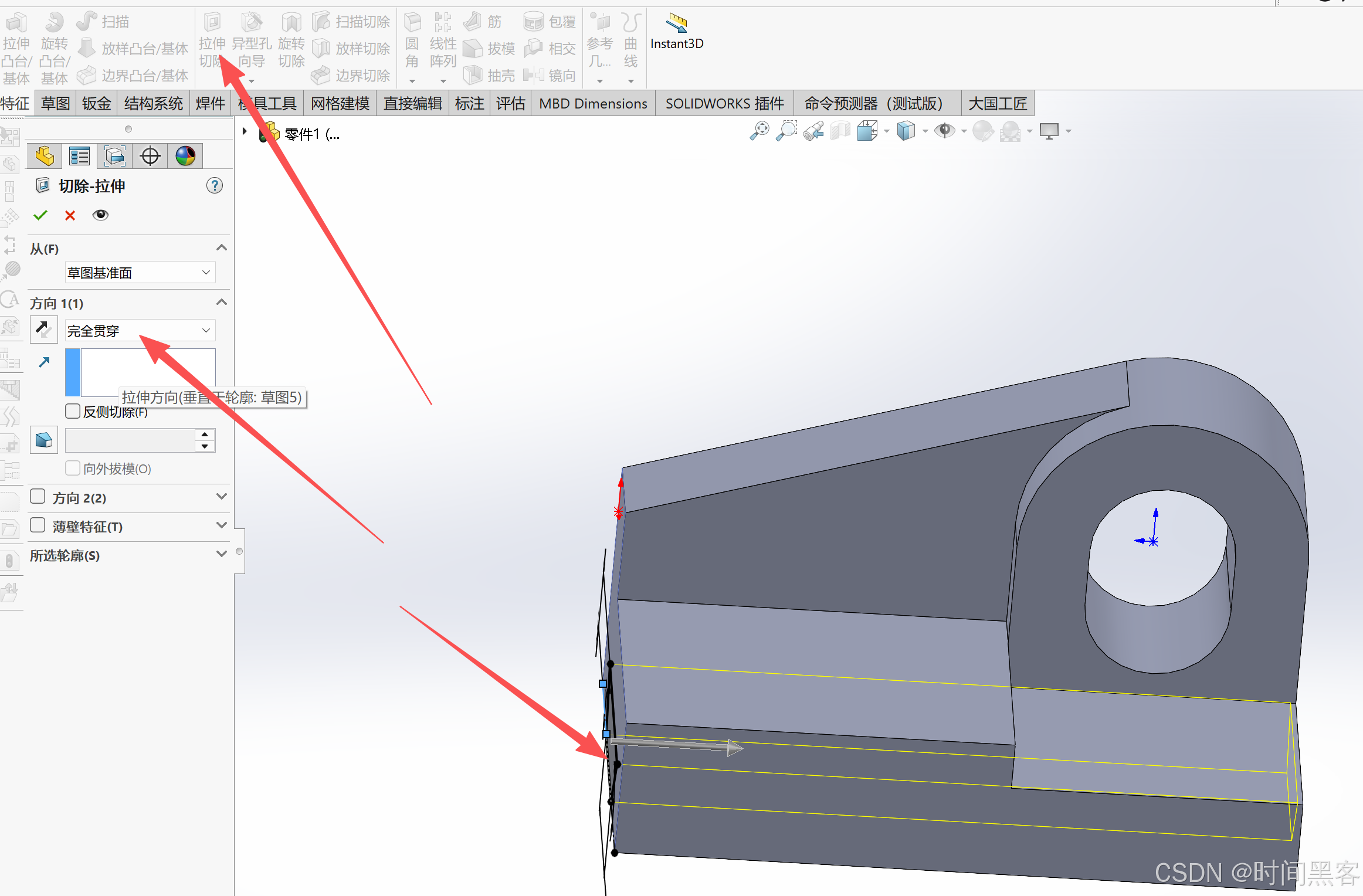Click the reverse direction arrow button
The image size is (1363, 896).
pos(44,330)
